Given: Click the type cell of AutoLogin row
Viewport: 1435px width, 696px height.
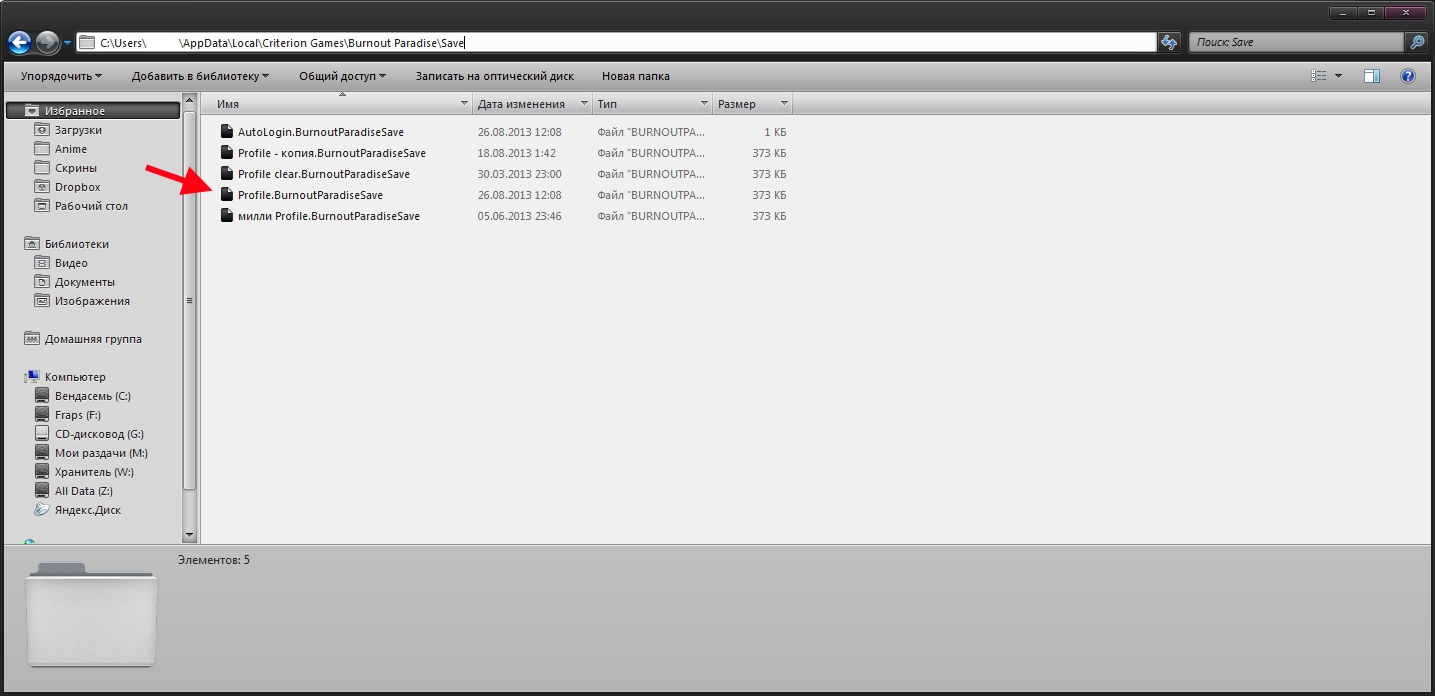Looking at the screenshot, I should coord(651,132).
